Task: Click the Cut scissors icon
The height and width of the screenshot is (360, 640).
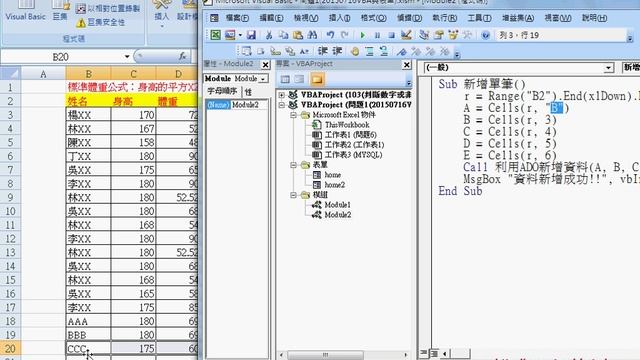Action: tap(269, 35)
